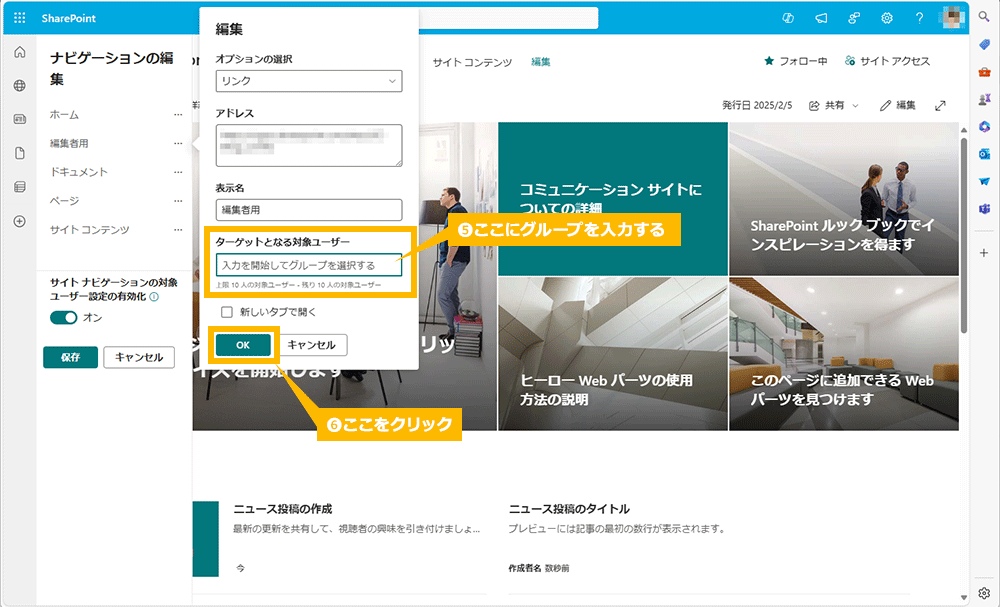Image resolution: width=1000 pixels, height=607 pixels.
Task: Open the 共有 share dropdown
Action: tap(834, 105)
